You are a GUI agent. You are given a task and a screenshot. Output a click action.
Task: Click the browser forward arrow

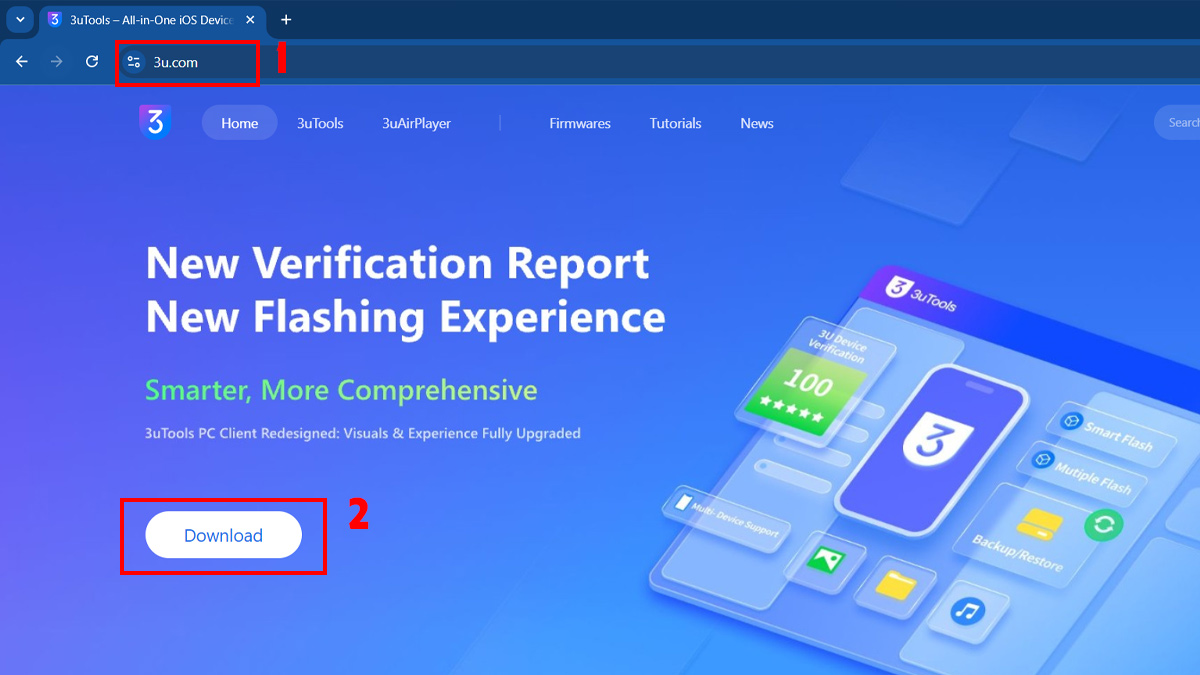57,62
